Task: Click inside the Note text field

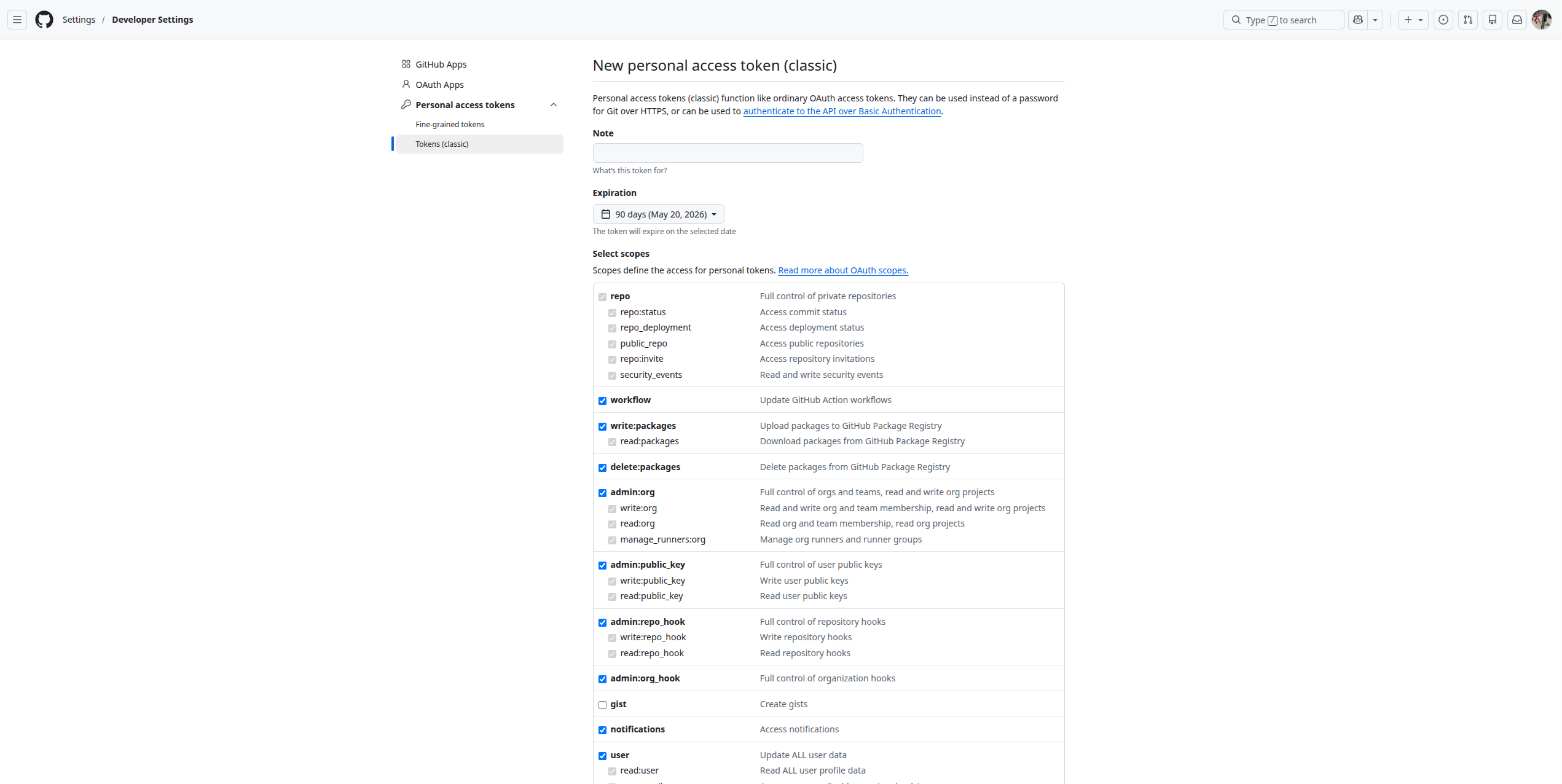Action: (728, 152)
